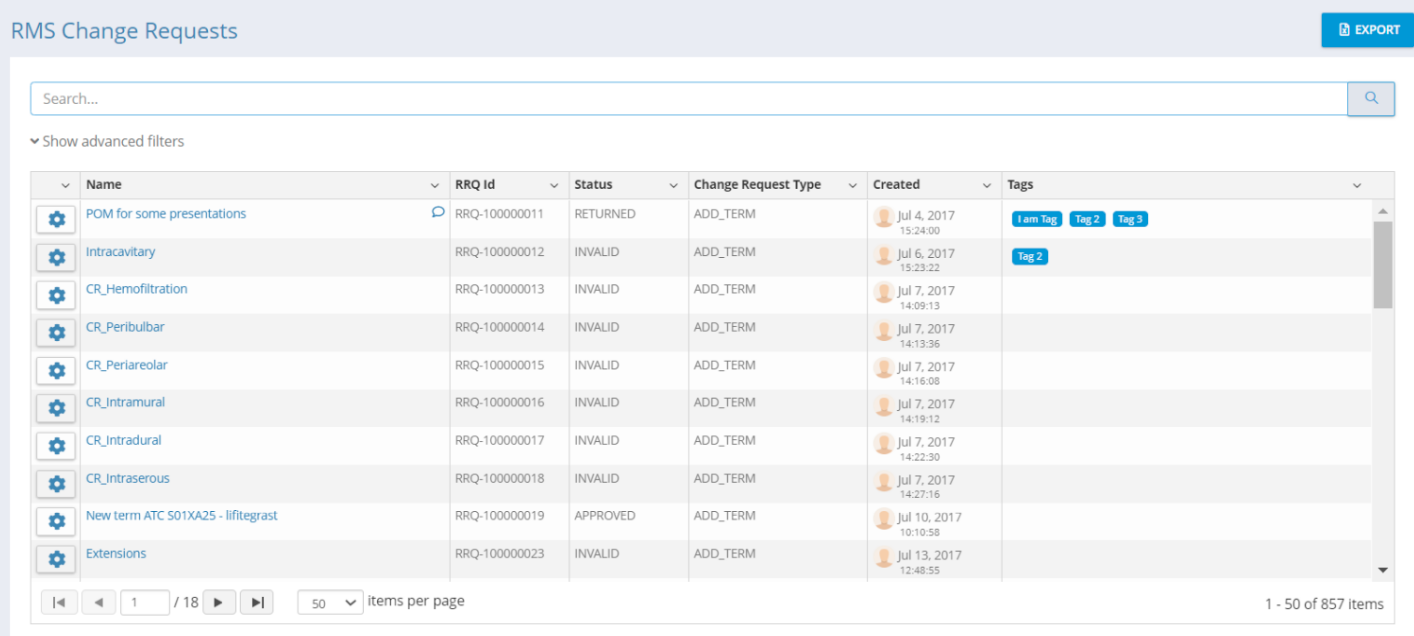Go to next page arrow

[x=218, y=602]
